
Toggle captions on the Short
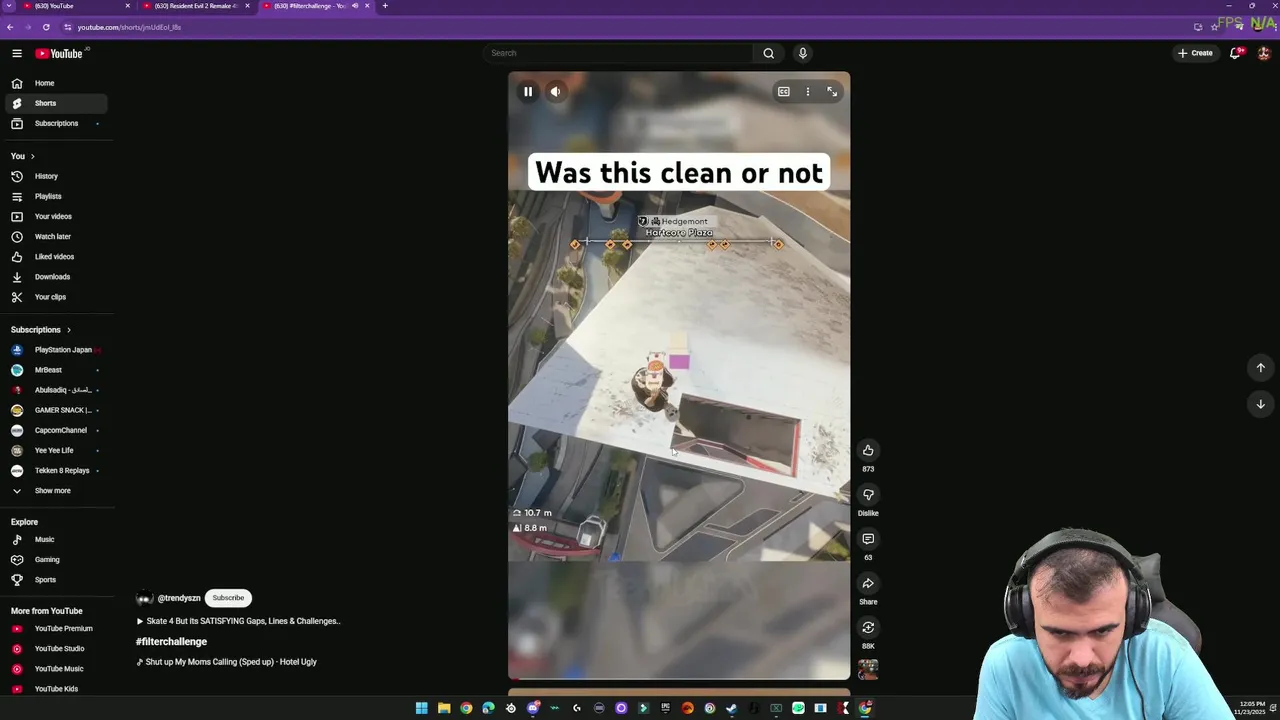[784, 91]
